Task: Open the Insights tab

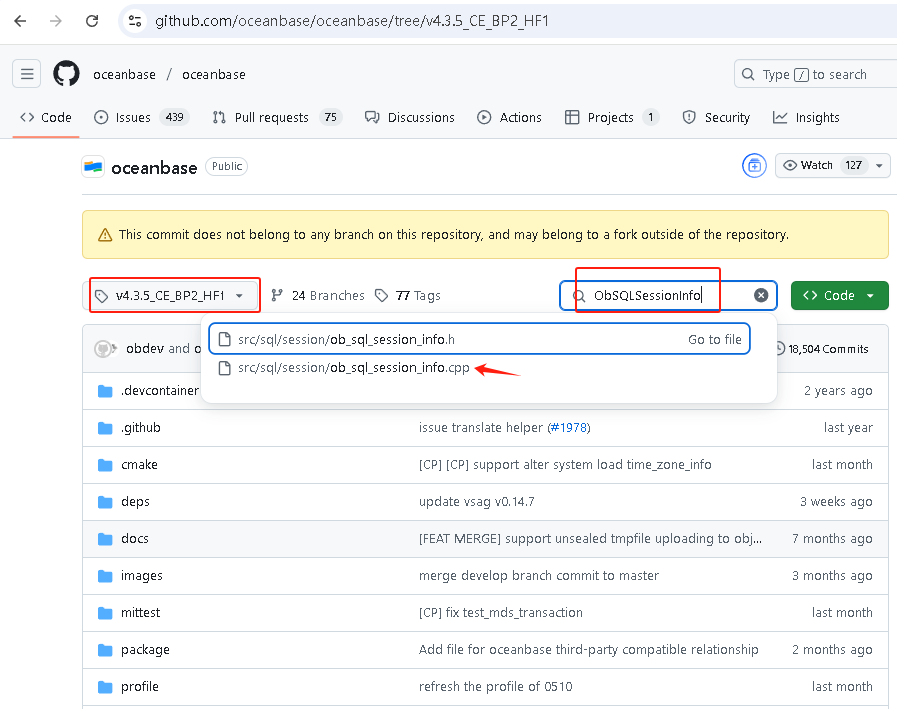Action: [806, 117]
